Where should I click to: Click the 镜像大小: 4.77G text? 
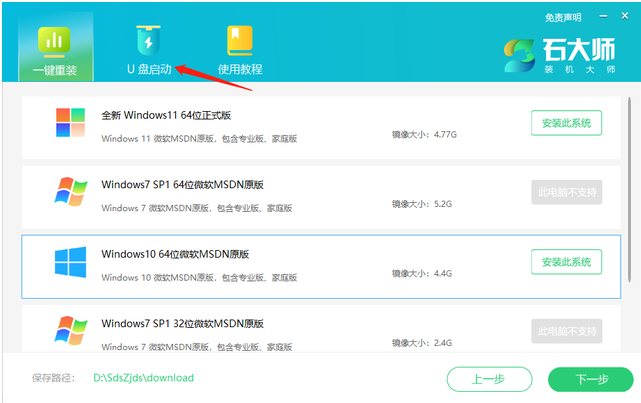[424, 134]
